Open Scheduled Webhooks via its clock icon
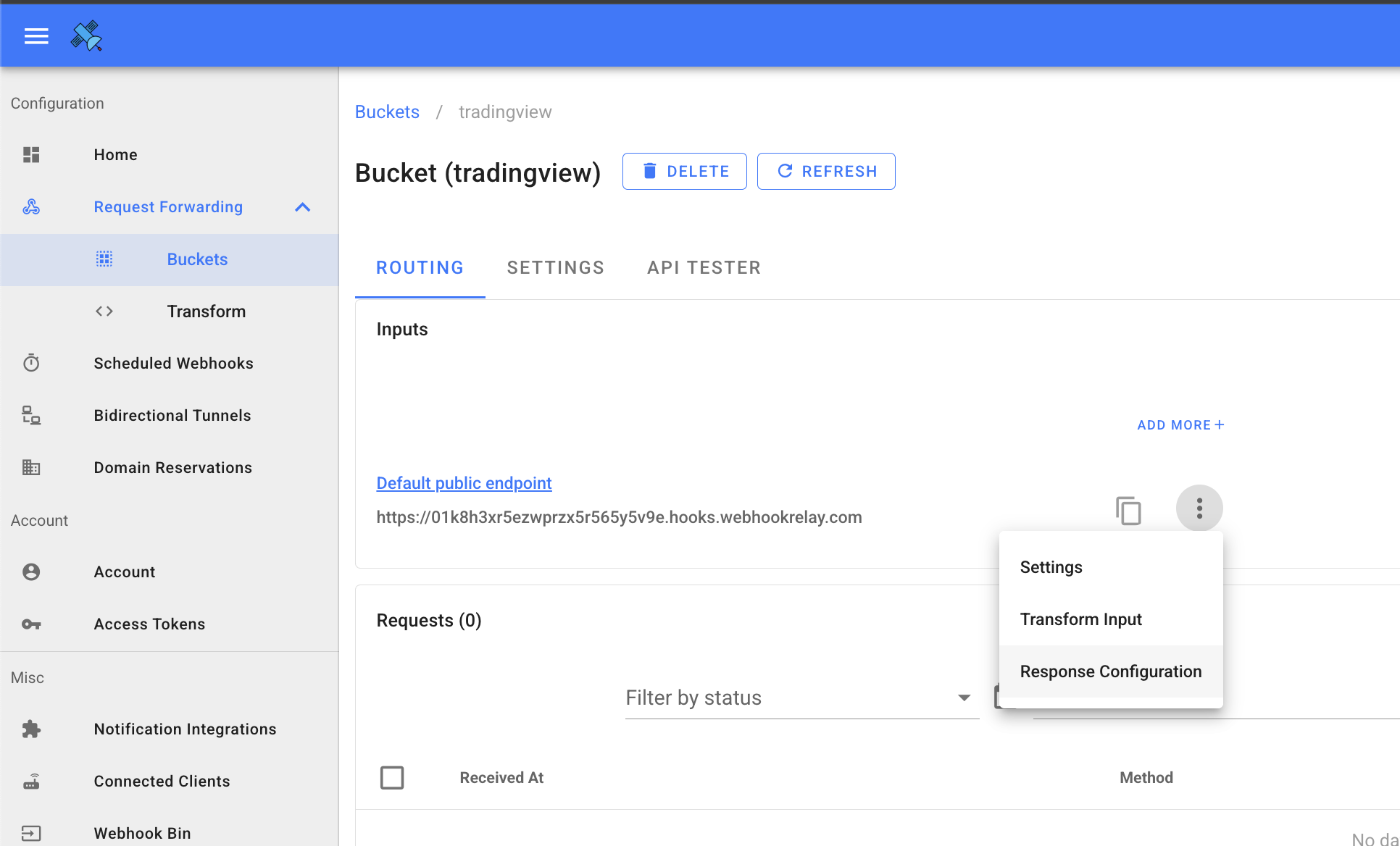Viewport: 1400px width, 846px height. tap(31, 363)
